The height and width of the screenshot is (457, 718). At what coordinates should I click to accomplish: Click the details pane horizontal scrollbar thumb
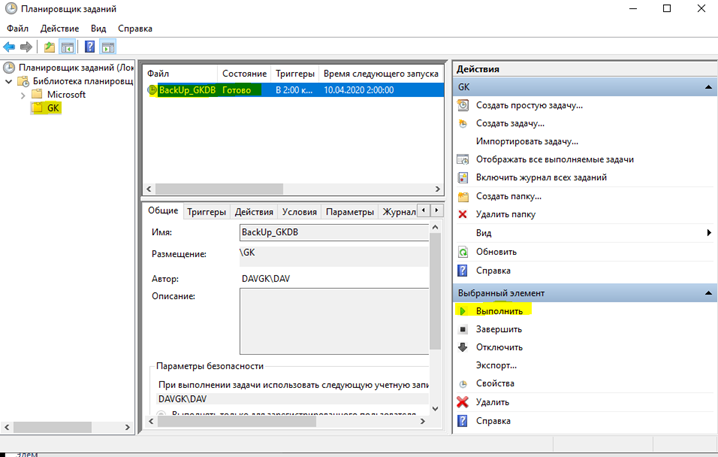coord(237,421)
